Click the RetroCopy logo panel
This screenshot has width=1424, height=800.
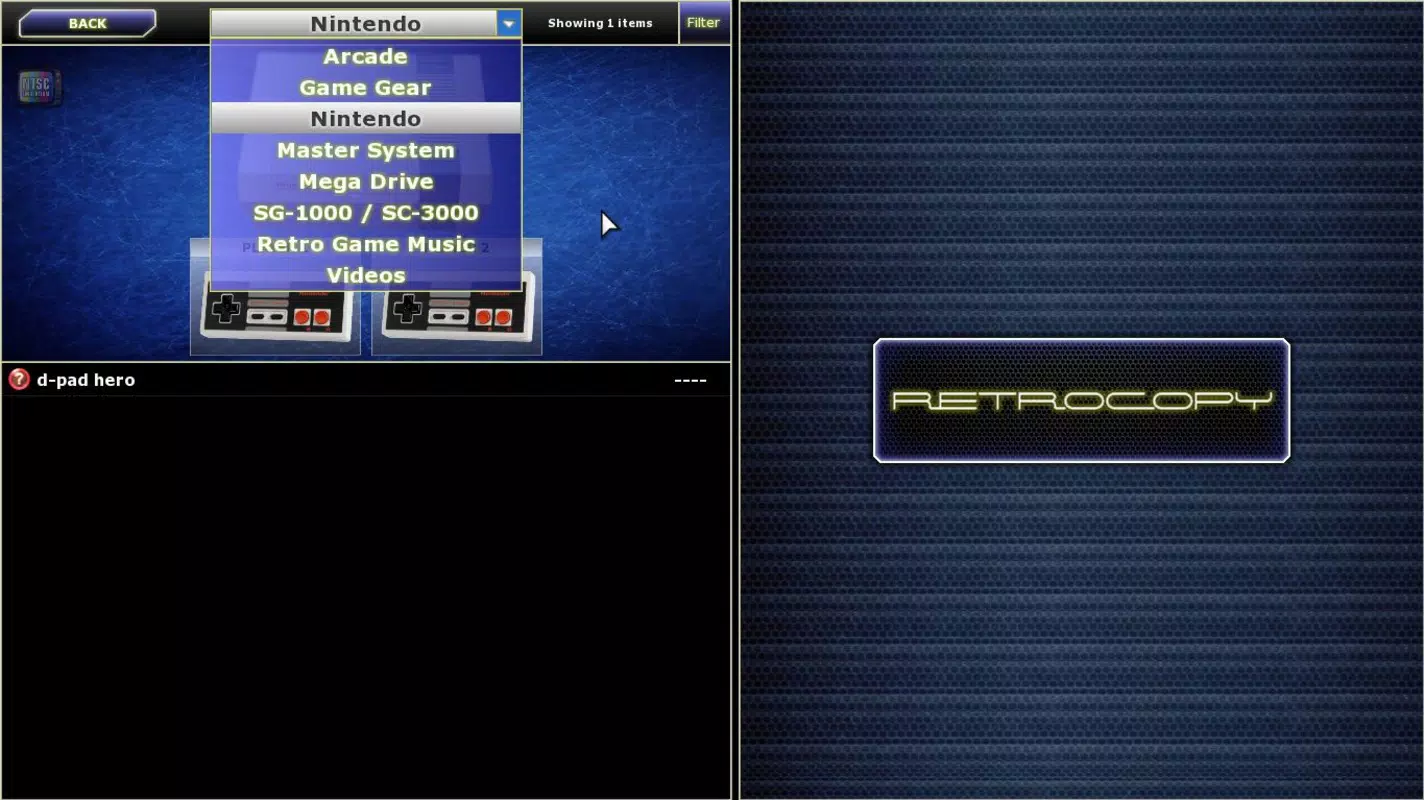pos(1081,400)
